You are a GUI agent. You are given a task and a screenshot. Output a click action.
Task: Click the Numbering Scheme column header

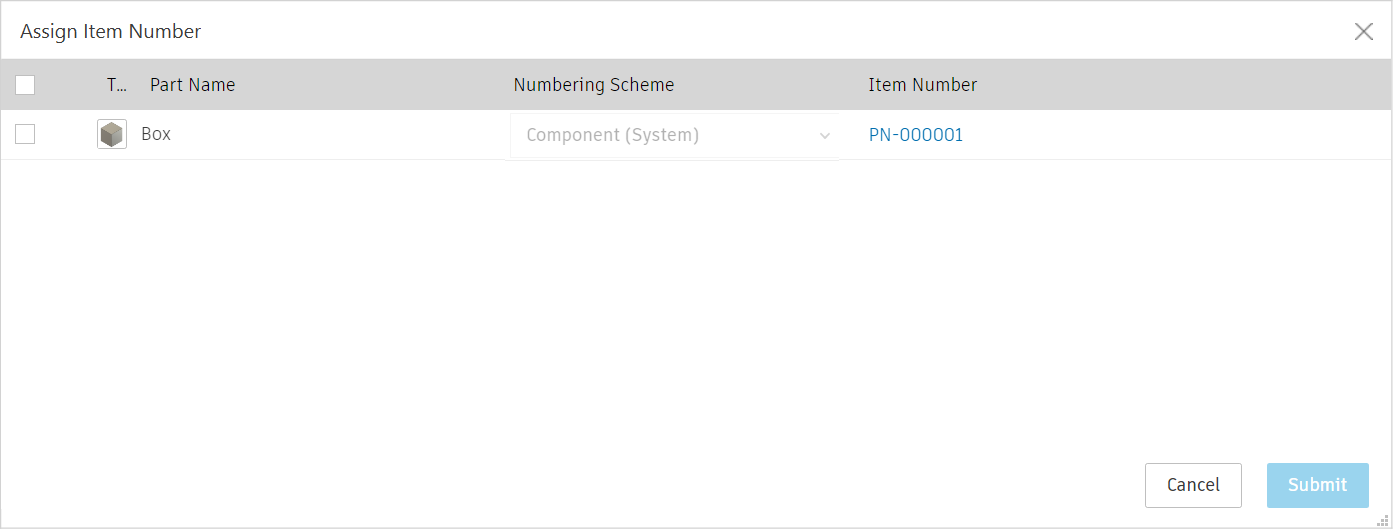click(593, 85)
